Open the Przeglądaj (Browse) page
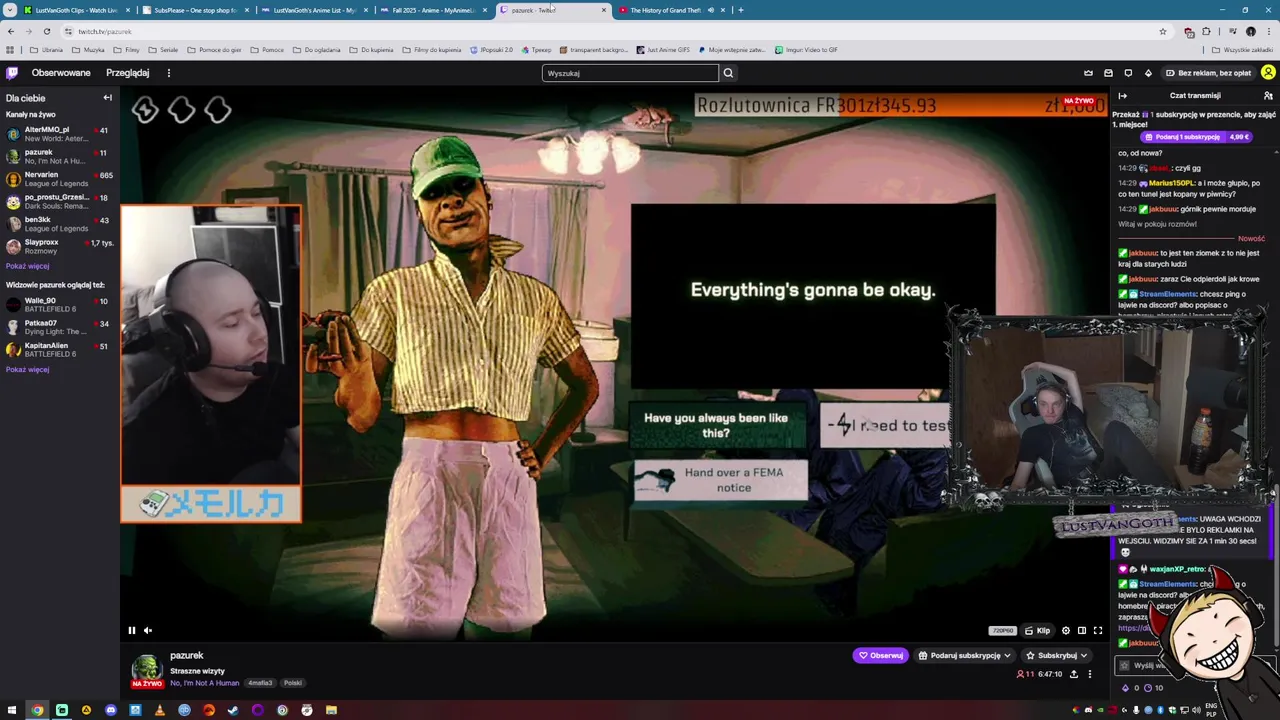 click(128, 73)
